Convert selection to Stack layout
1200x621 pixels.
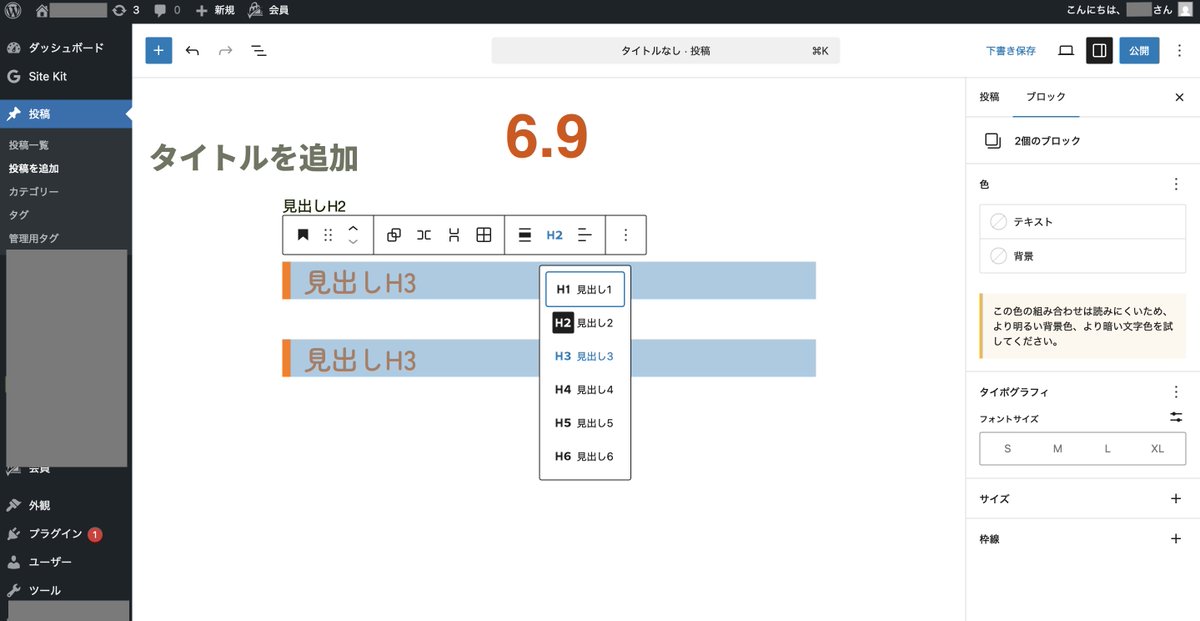coord(454,235)
